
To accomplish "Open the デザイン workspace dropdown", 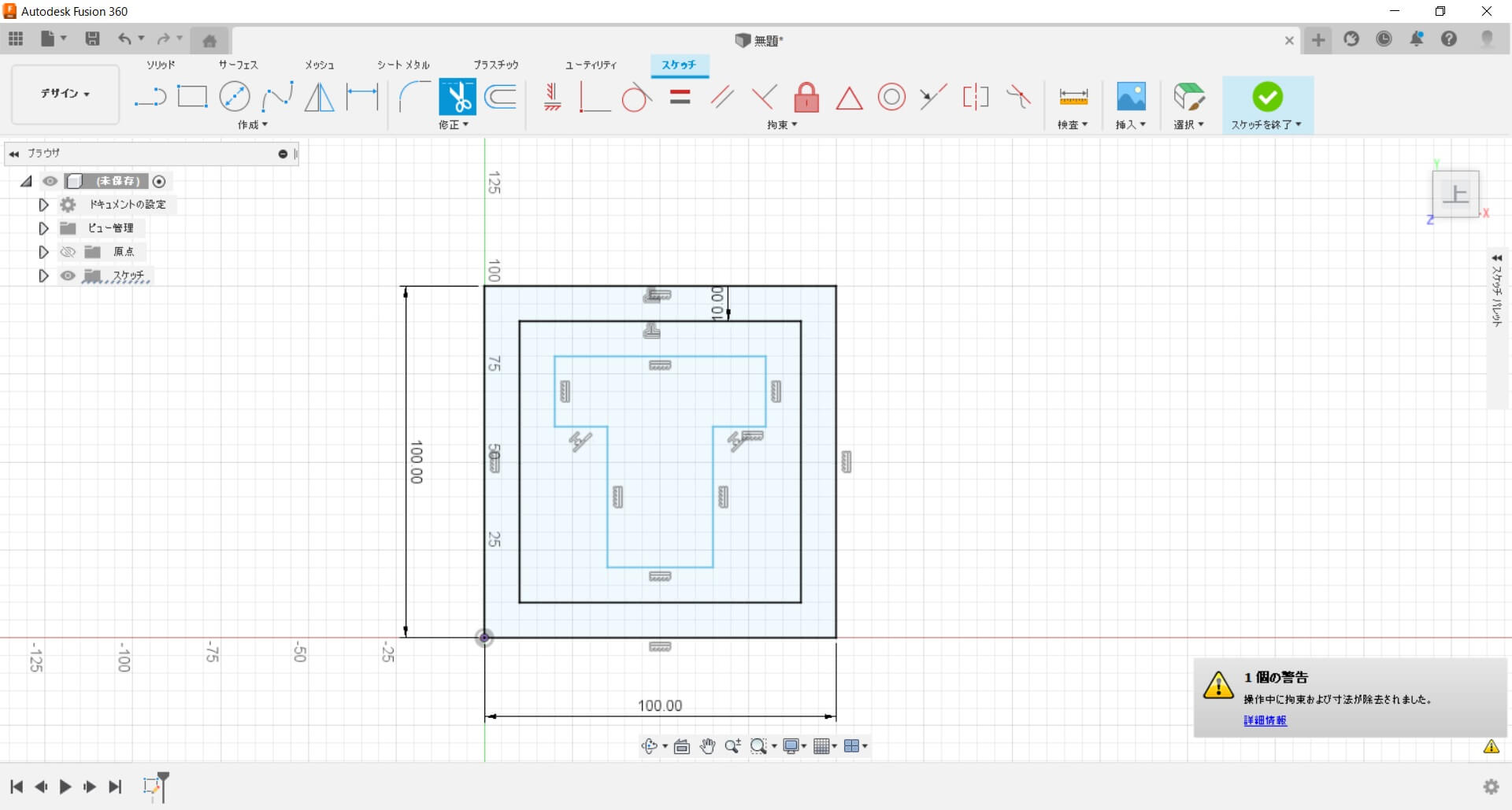I will [x=65, y=94].
